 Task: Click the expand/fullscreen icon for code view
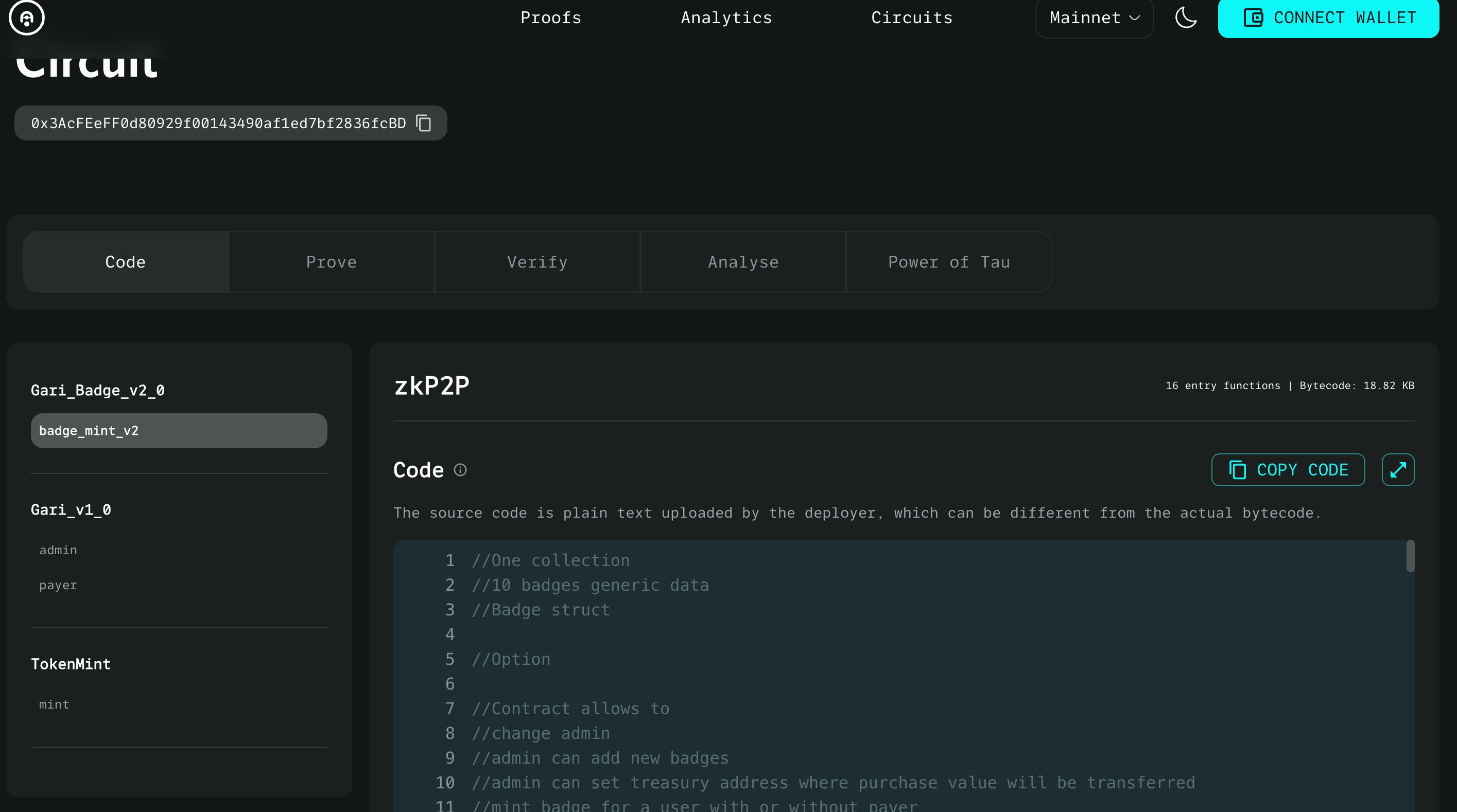[x=1397, y=469]
